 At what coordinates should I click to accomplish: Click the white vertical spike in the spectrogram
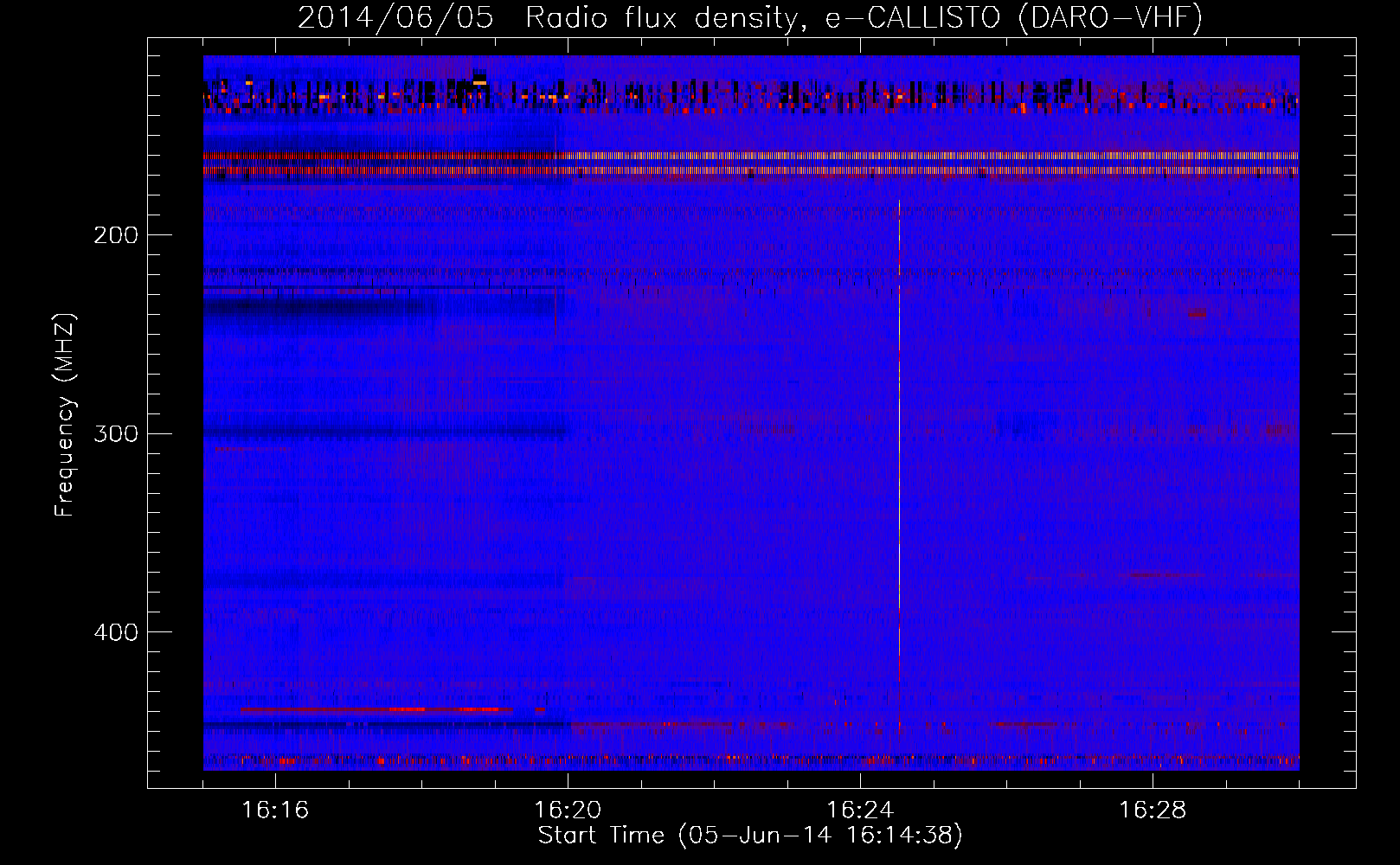tap(899, 441)
